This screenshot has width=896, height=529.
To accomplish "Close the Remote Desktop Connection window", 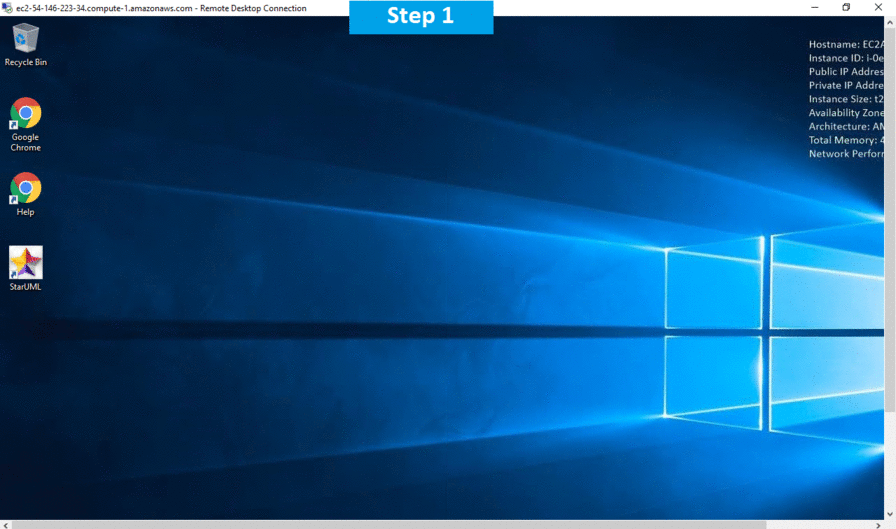I will point(880,8).
